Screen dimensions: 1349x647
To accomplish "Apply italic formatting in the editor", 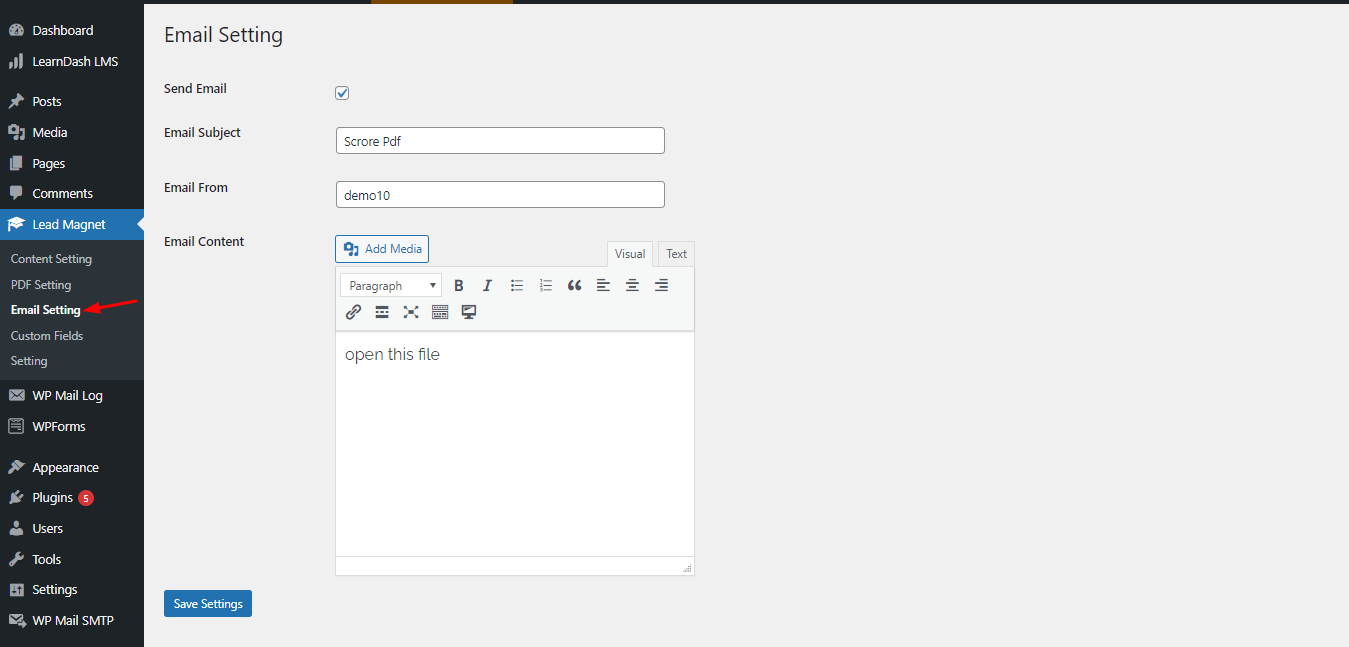I will coord(488,285).
